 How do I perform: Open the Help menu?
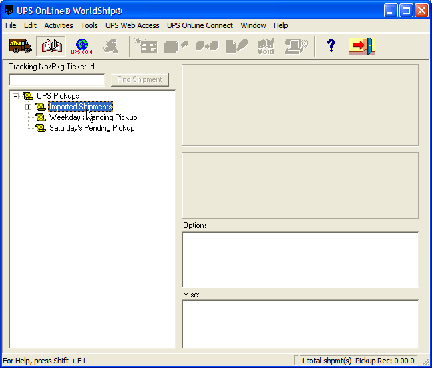tap(281, 25)
